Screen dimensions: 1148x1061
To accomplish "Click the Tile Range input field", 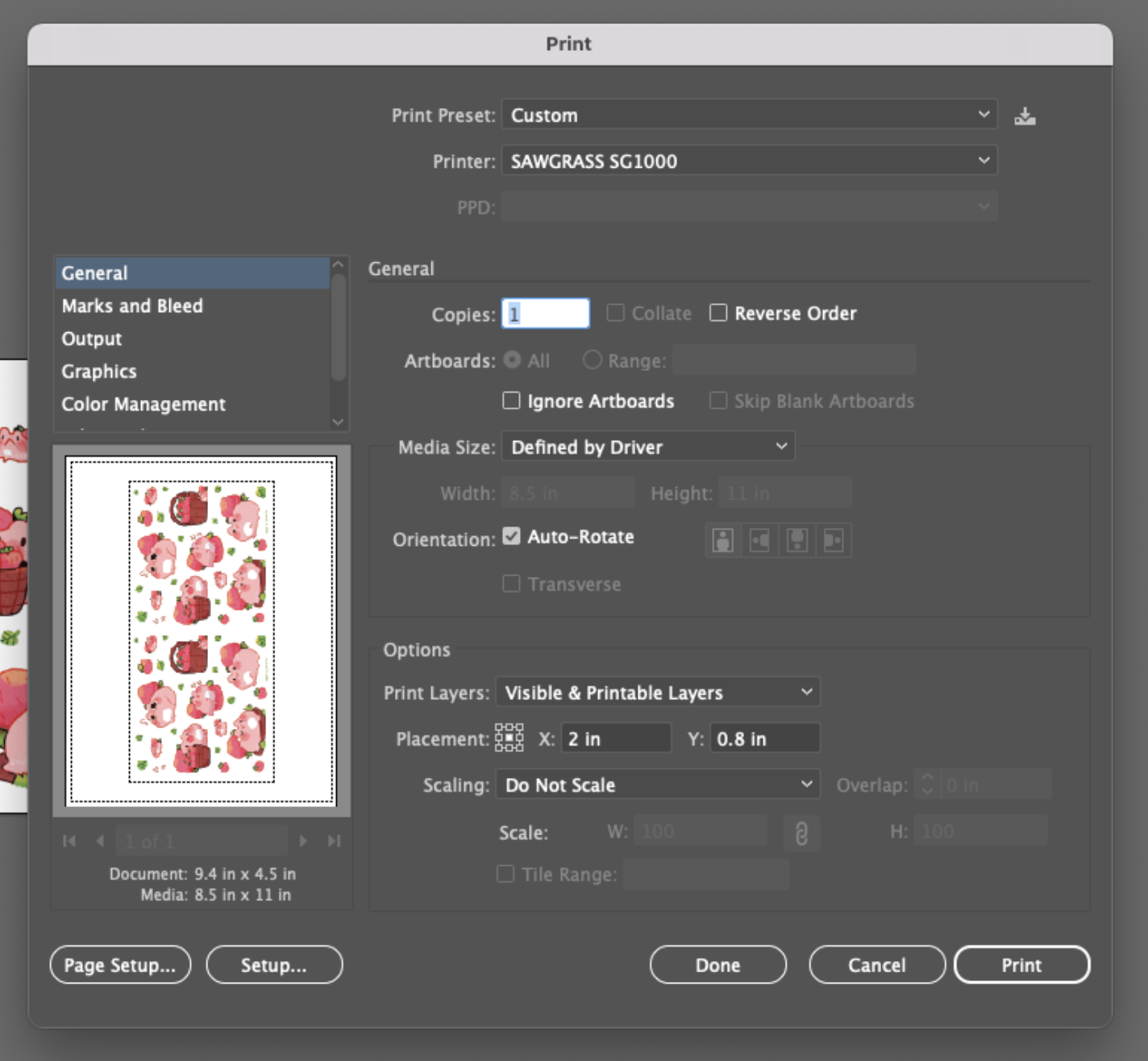I will coord(706,874).
